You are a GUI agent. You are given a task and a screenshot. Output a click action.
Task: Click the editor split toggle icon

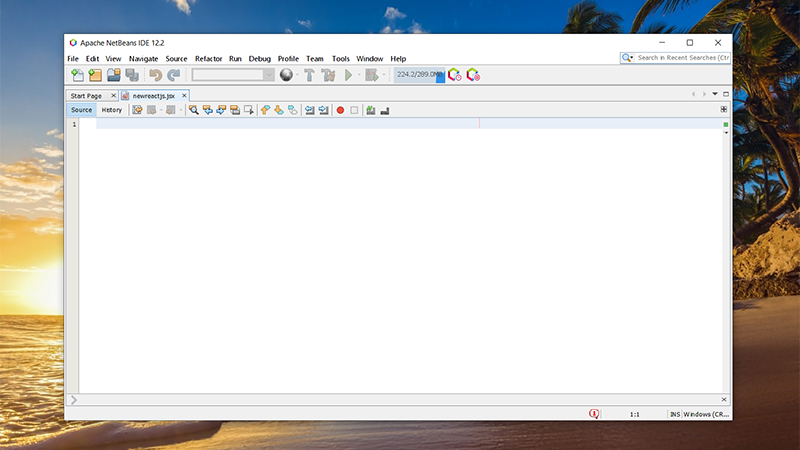[723, 109]
